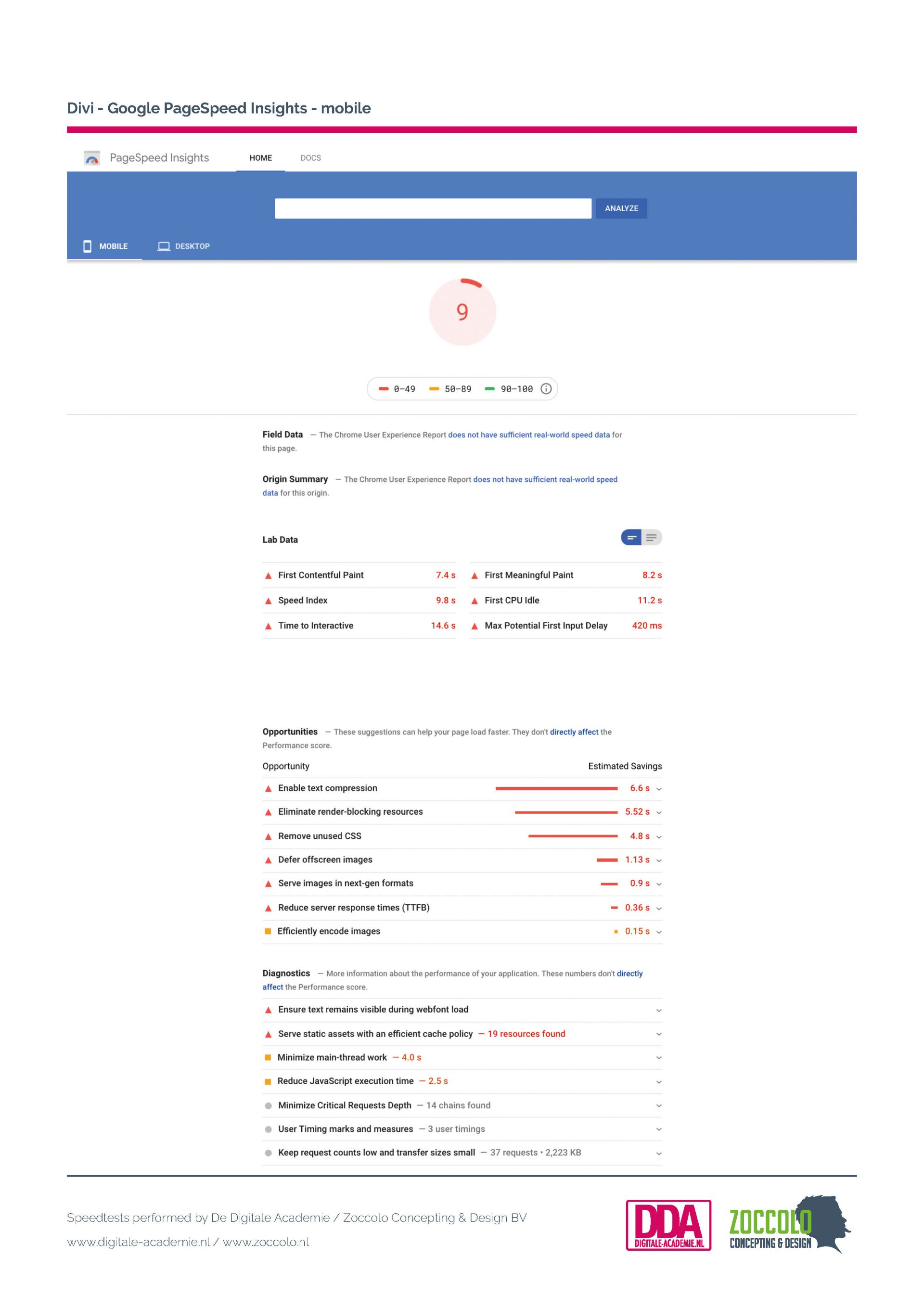Screen dimensions: 924x1296
Task: Click red triangle next to Time to Interactive
Action: coord(268,626)
